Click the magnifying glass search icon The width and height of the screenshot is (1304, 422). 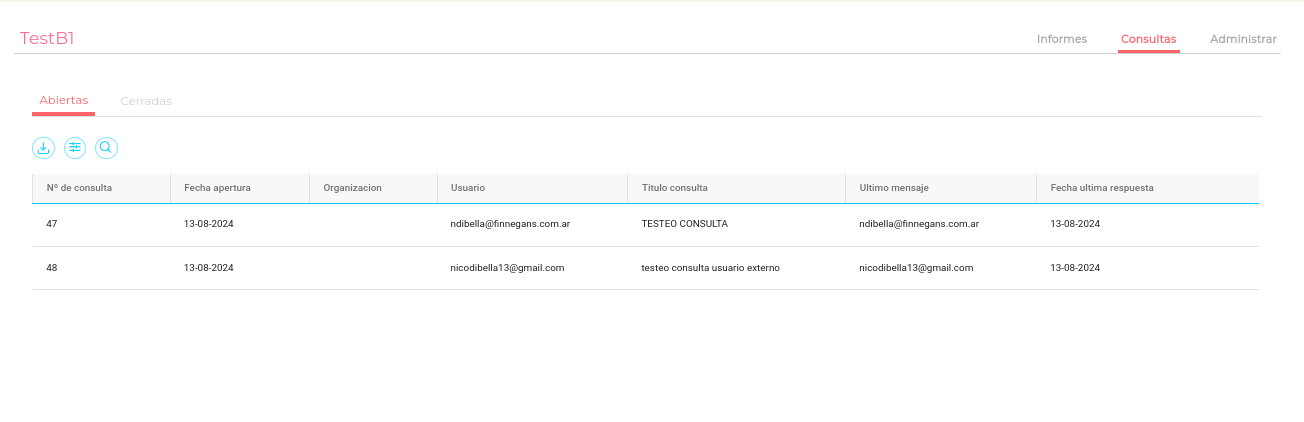click(106, 148)
